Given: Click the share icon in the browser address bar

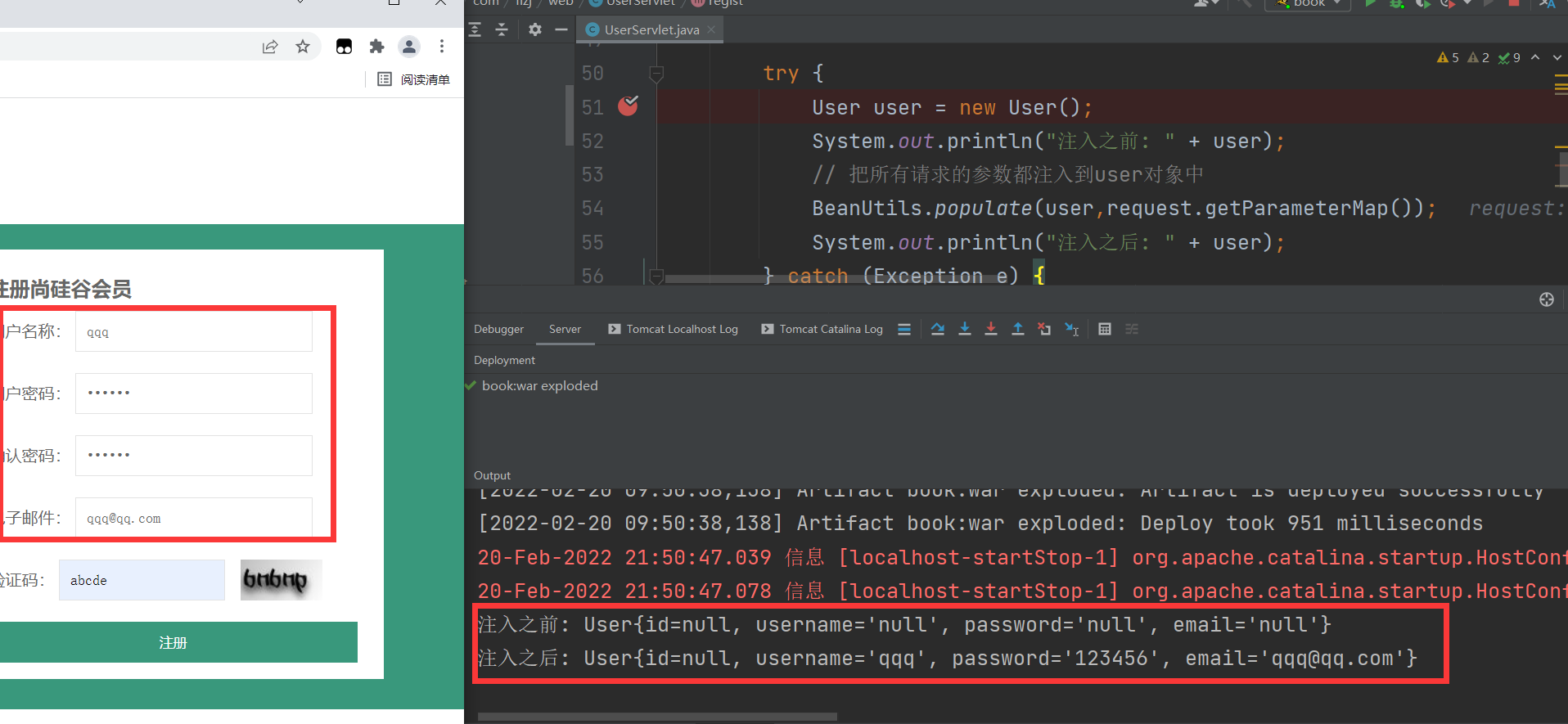Looking at the screenshot, I should click(x=270, y=47).
